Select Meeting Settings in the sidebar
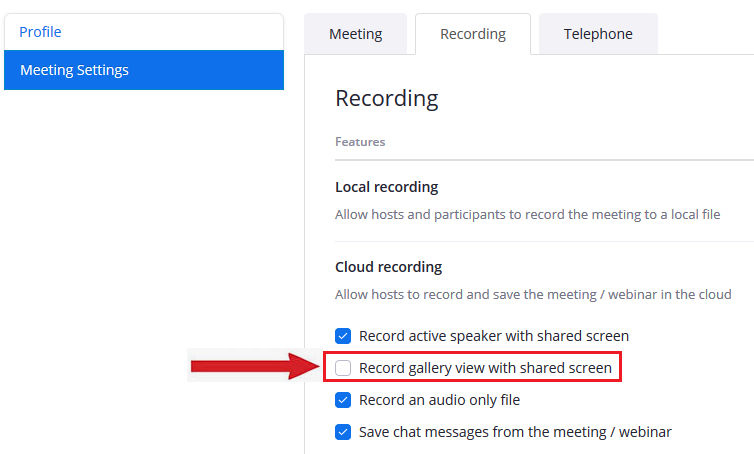Viewport: 754px width, 454px height. pos(144,70)
